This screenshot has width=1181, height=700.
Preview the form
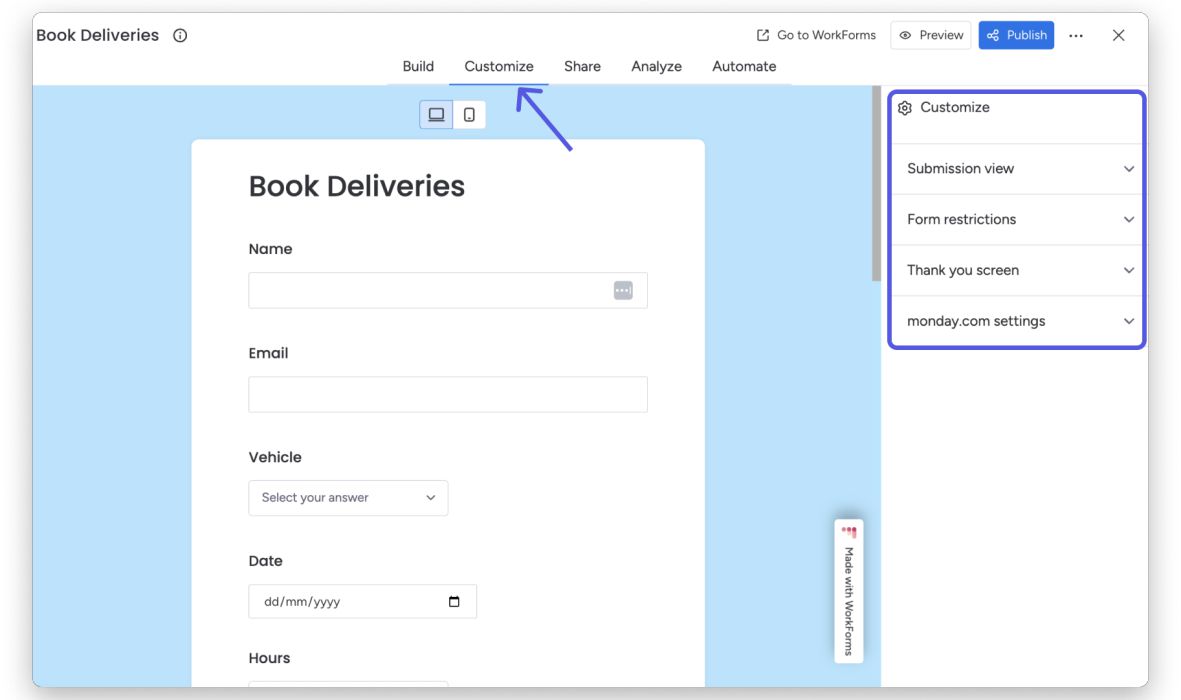[x=931, y=35]
